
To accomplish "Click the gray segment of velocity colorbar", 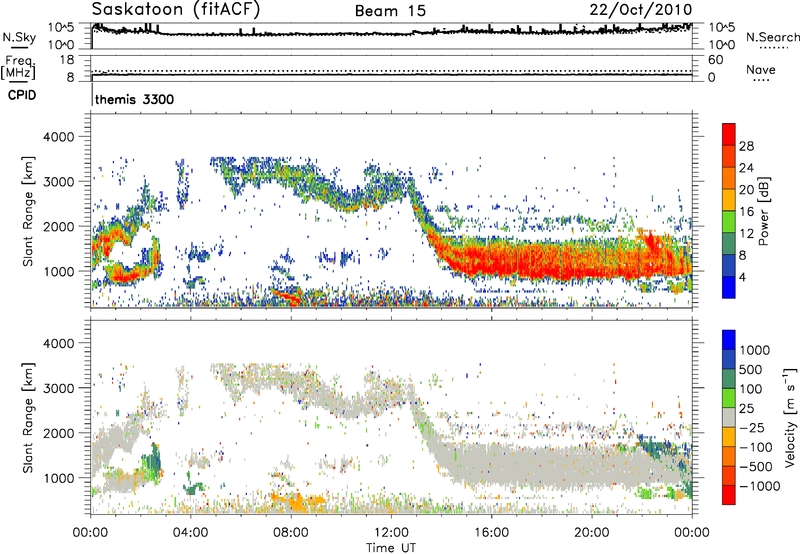I will 729,417.
